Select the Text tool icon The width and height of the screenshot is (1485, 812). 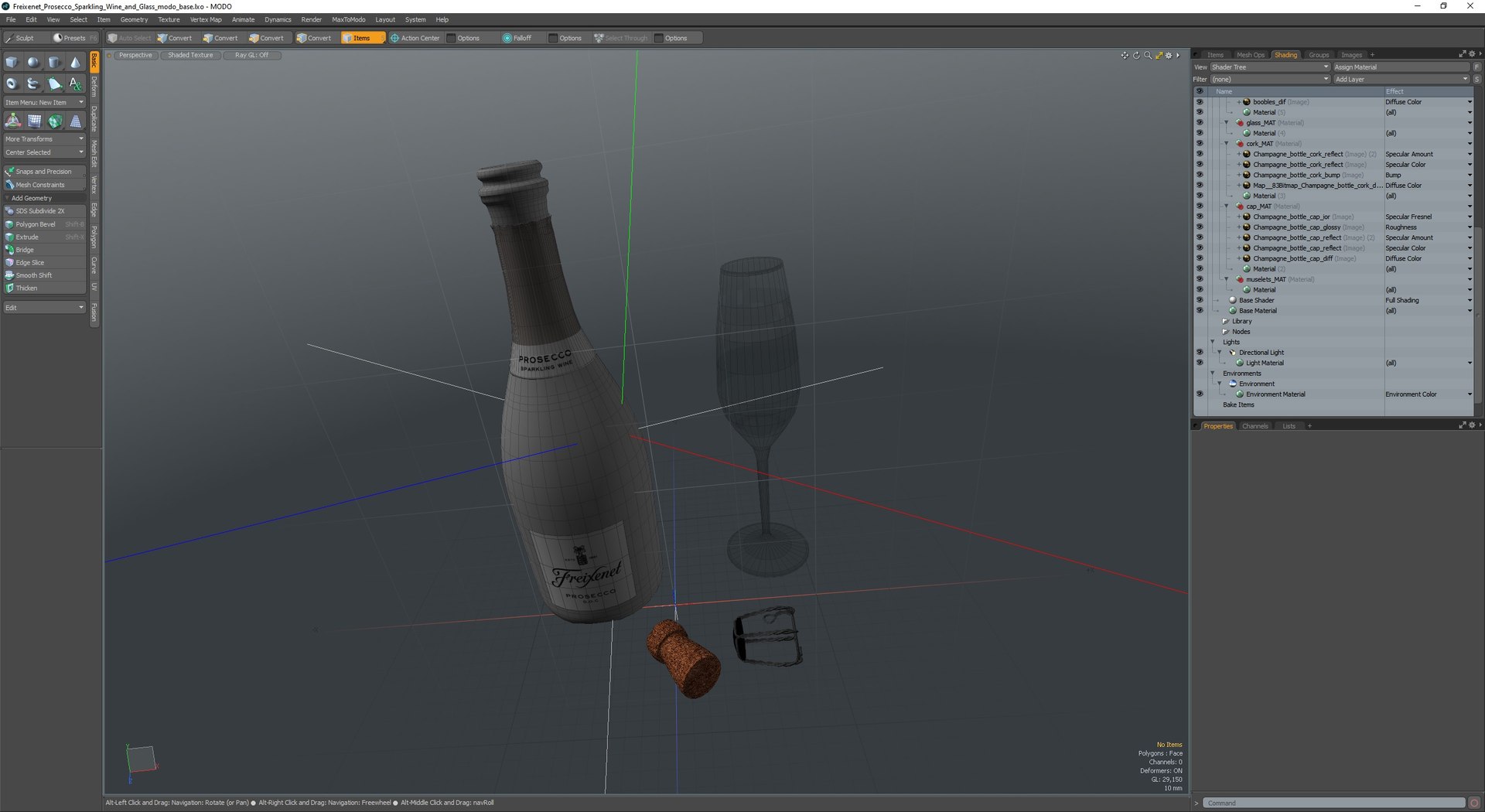75,84
